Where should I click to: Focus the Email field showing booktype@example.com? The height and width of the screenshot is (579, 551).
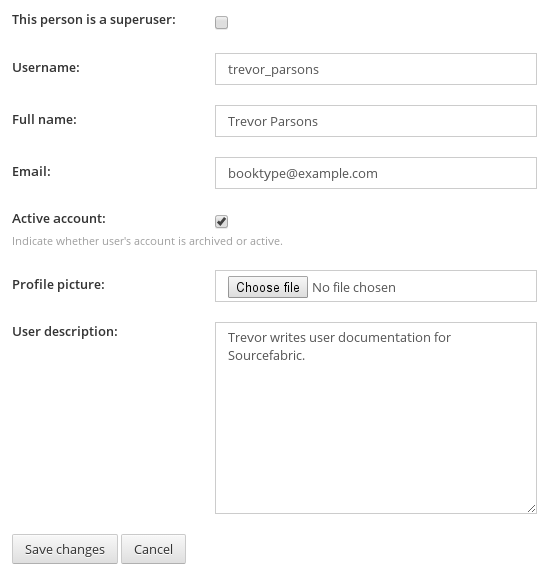tap(376, 173)
